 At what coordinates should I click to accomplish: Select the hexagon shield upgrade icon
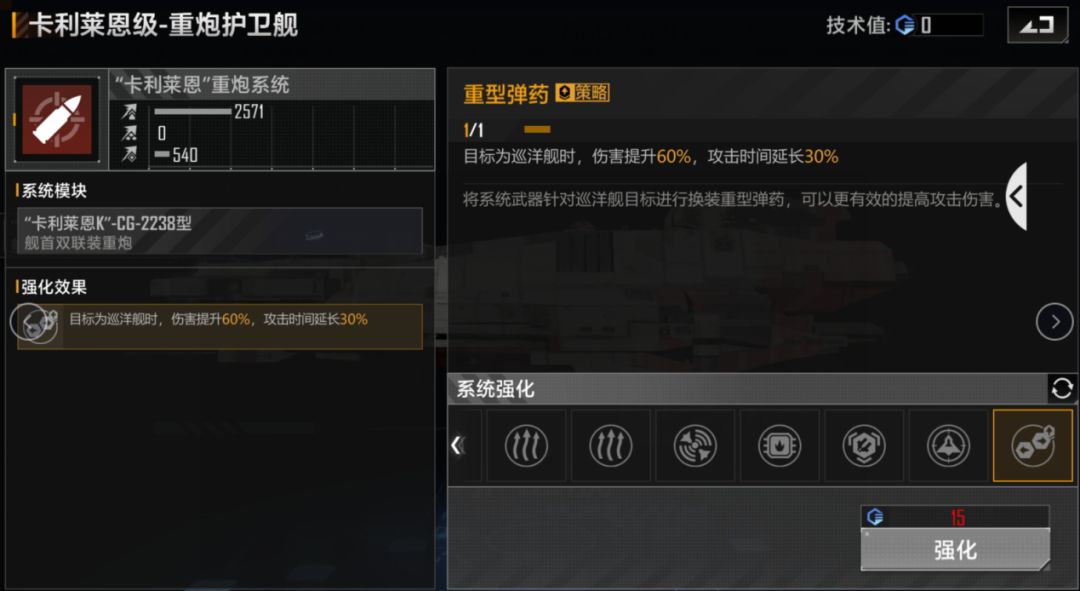[x=864, y=445]
